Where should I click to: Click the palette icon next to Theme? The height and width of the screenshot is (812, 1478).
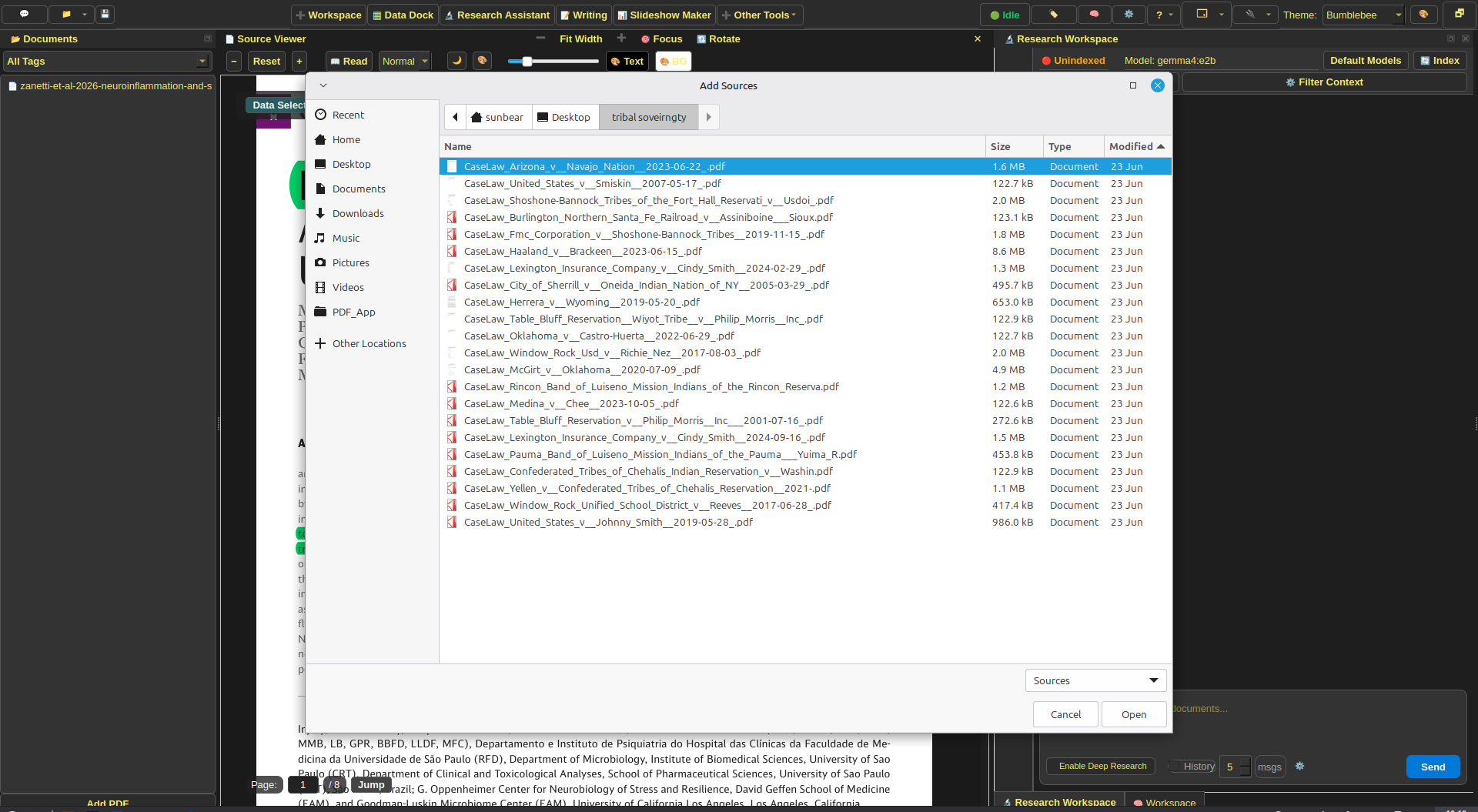coord(1423,14)
